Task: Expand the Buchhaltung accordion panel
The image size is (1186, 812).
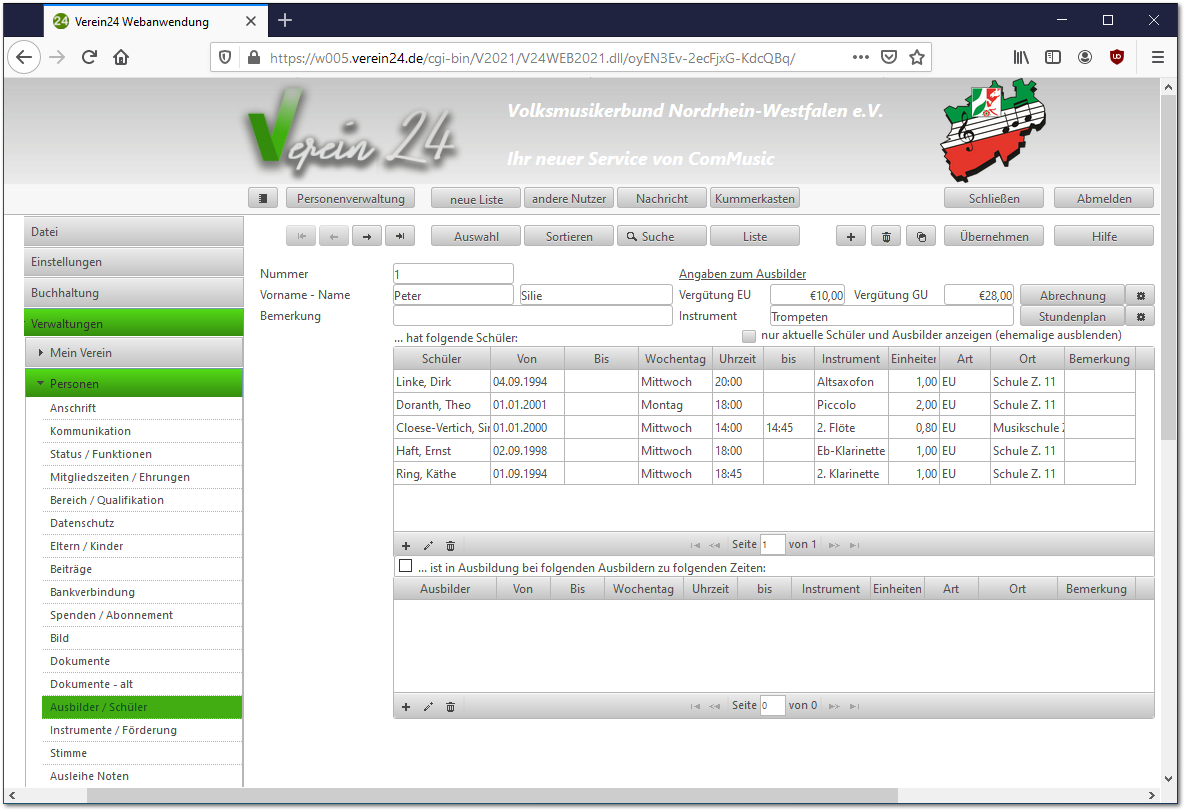Action: (x=134, y=293)
